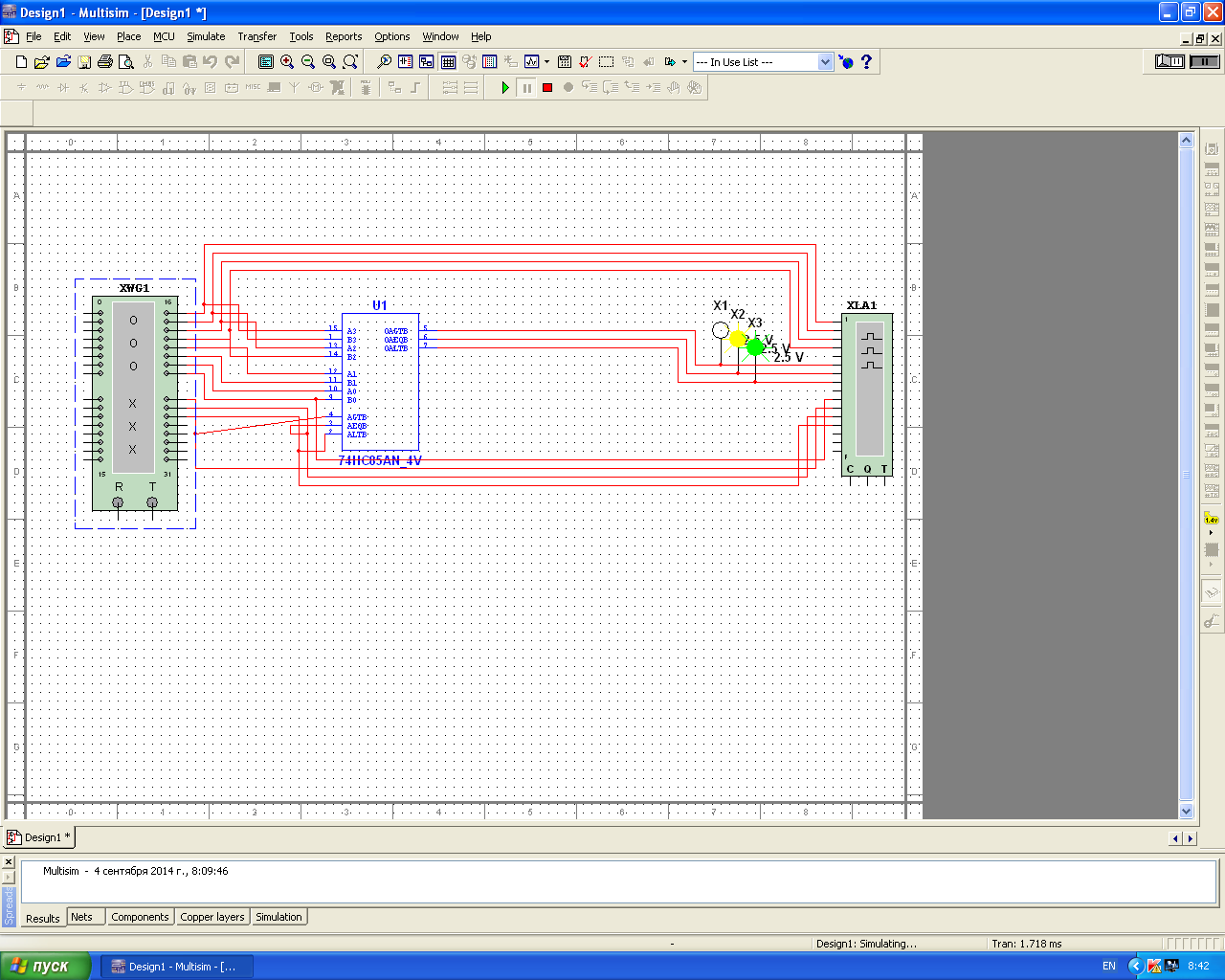The image size is (1225, 980).
Task: Open the Options menu
Action: (392, 36)
